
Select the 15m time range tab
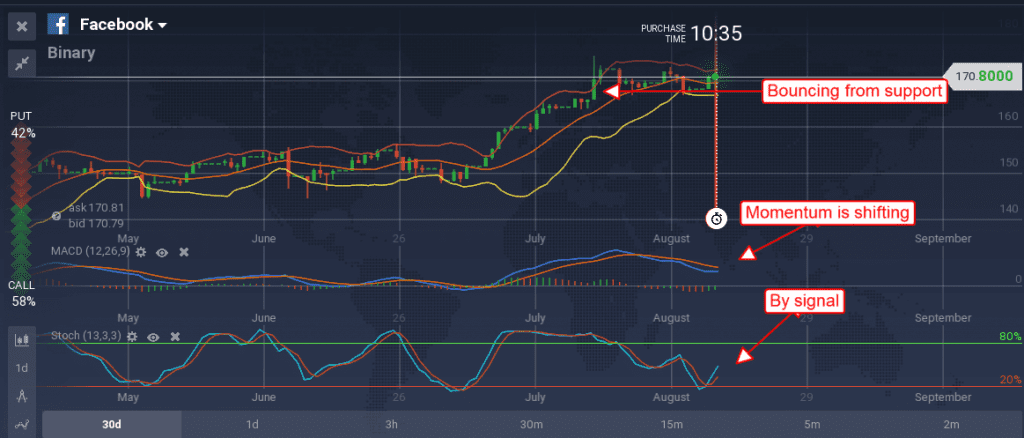[672, 424]
